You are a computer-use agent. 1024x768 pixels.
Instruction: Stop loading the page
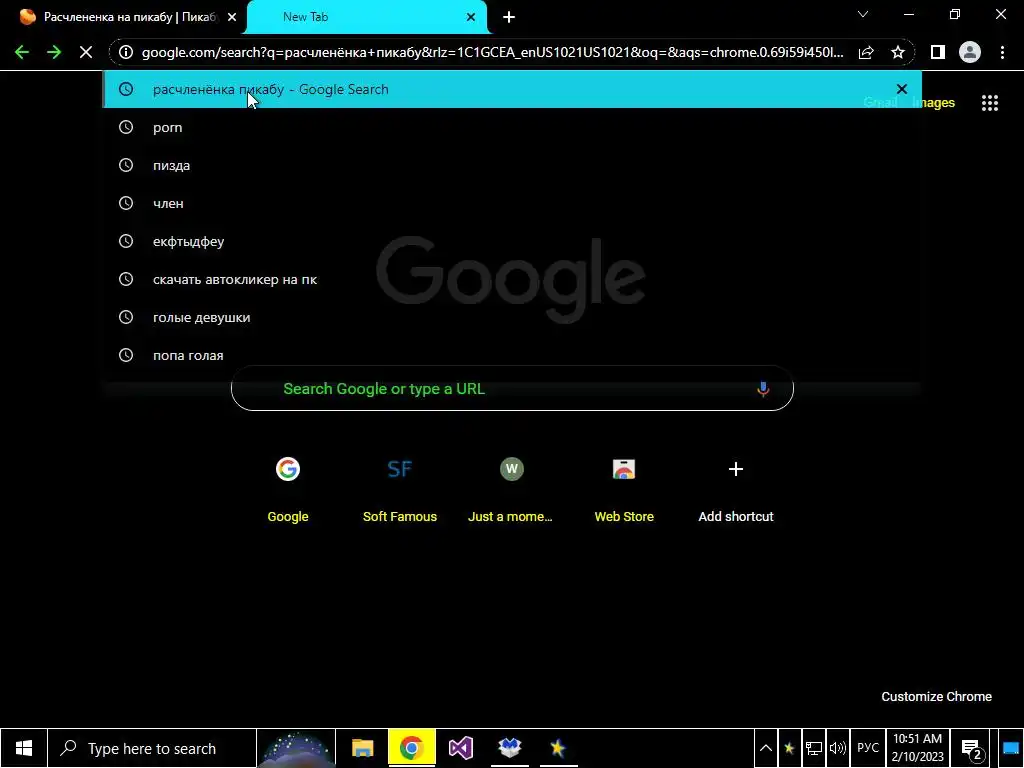[x=86, y=52]
